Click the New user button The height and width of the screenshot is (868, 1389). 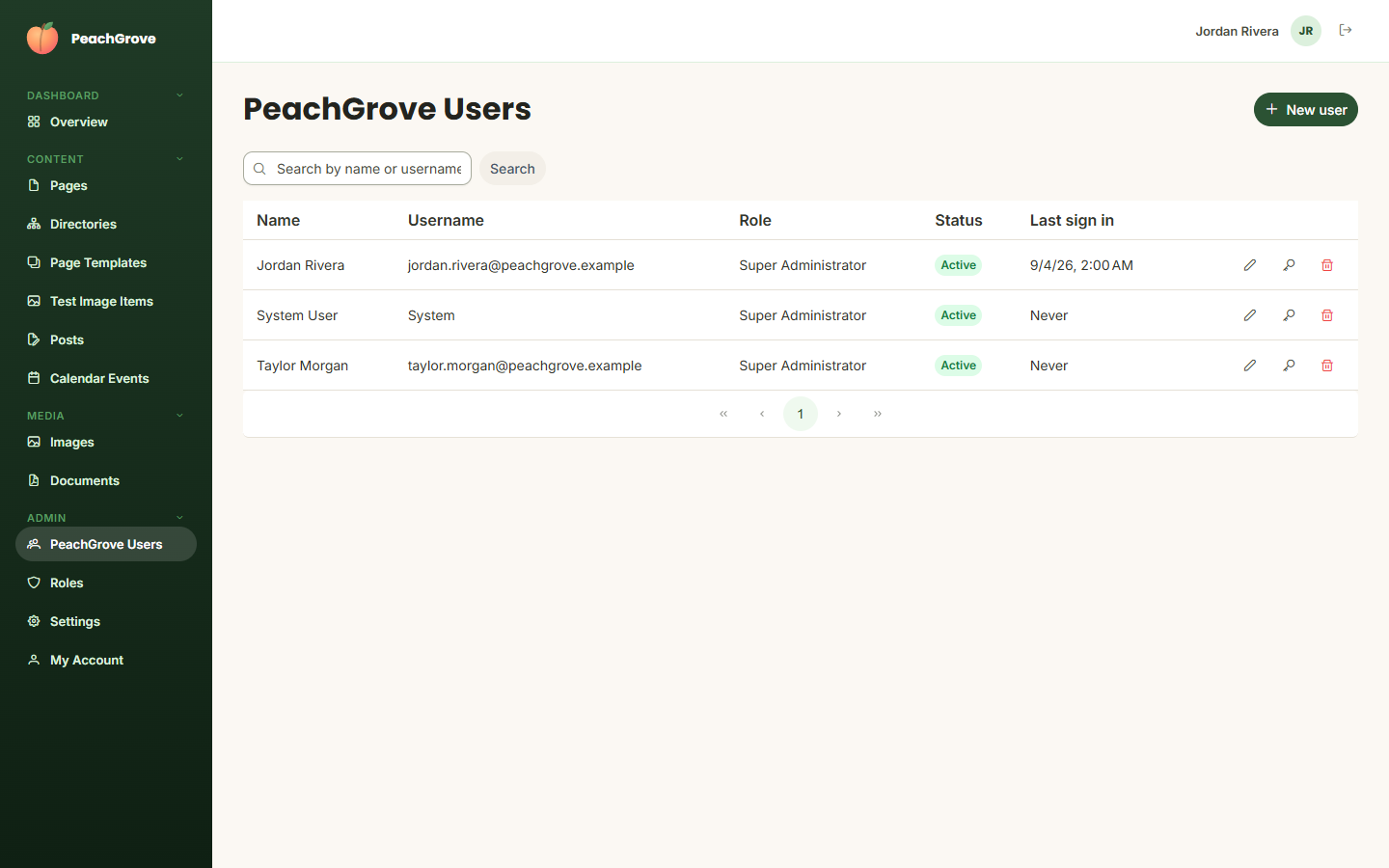[x=1306, y=110]
